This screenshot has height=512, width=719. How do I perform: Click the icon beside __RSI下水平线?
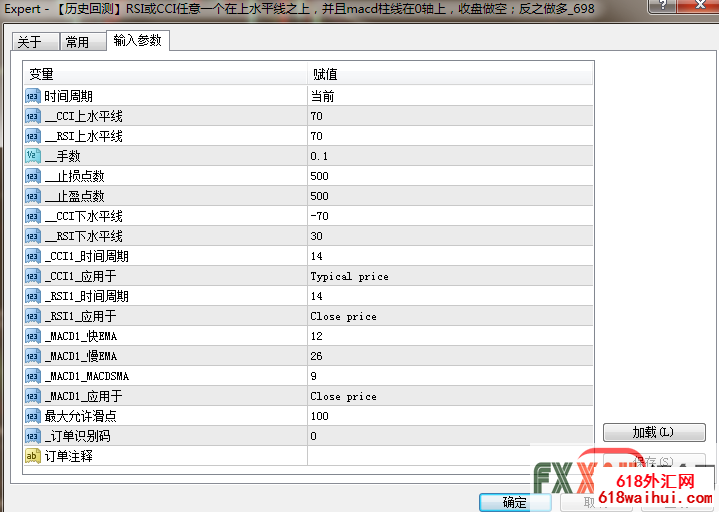[x=33, y=236]
